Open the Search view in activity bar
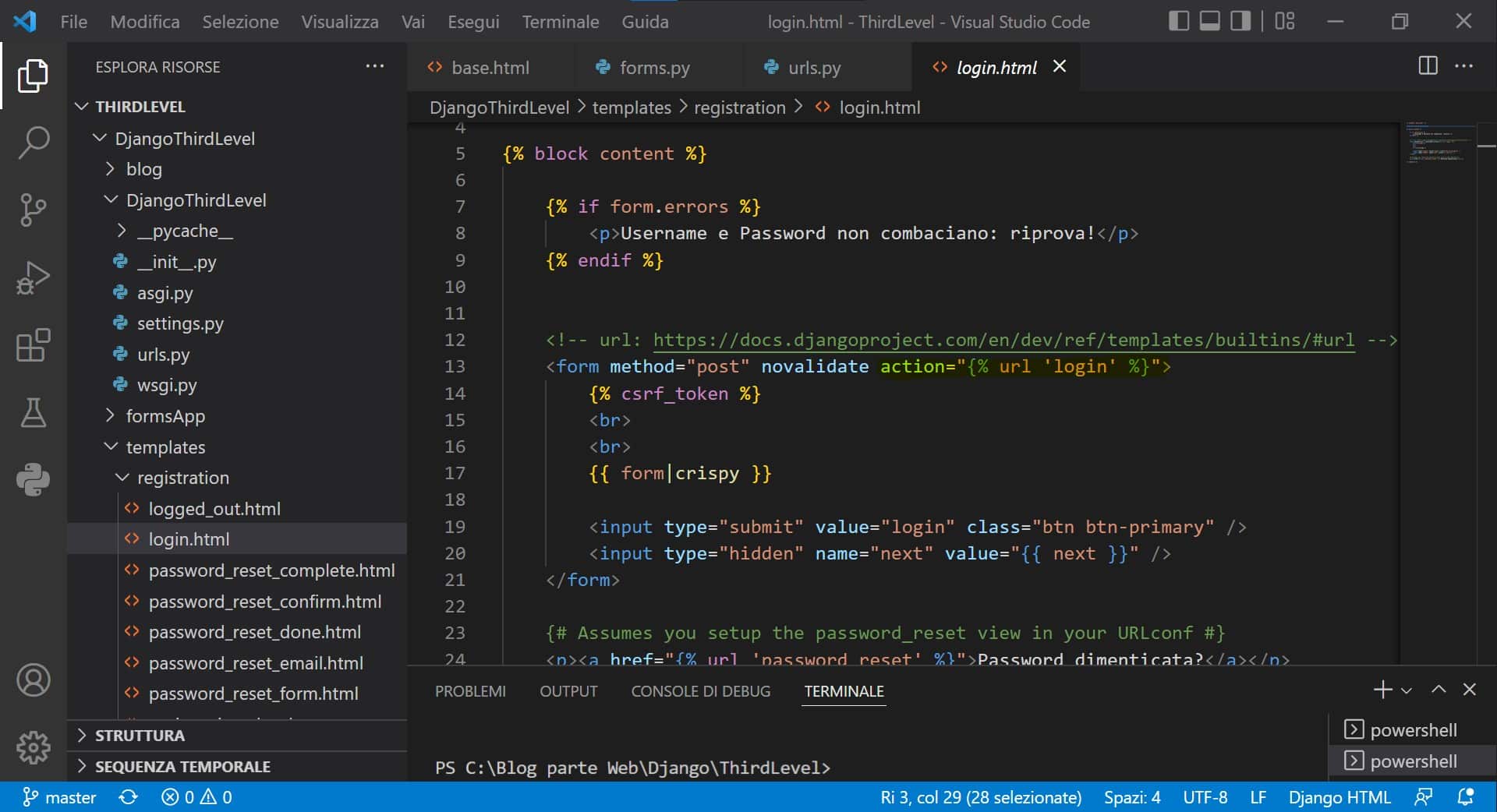 (33, 143)
